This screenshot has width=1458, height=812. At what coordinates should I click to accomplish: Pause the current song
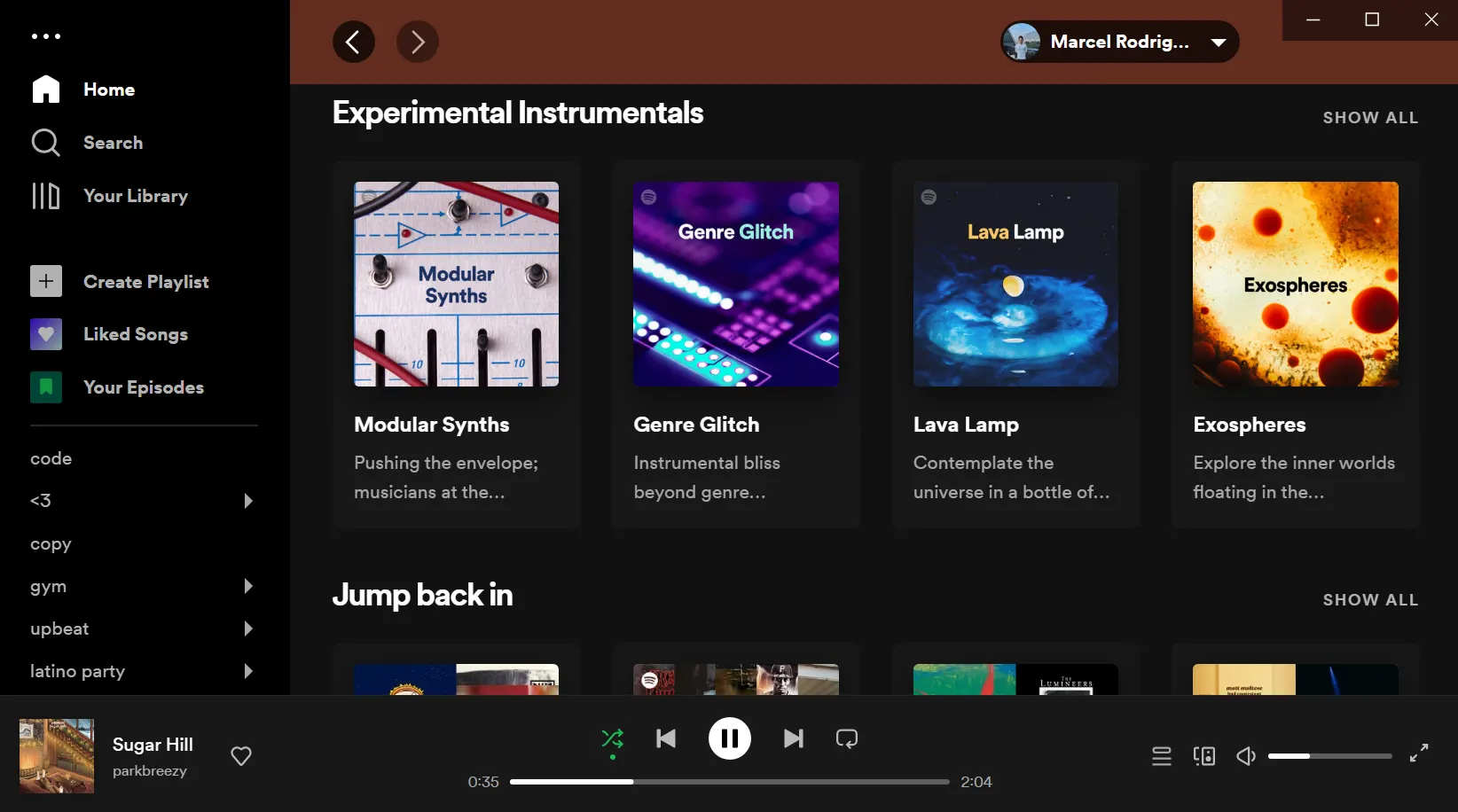pos(730,738)
